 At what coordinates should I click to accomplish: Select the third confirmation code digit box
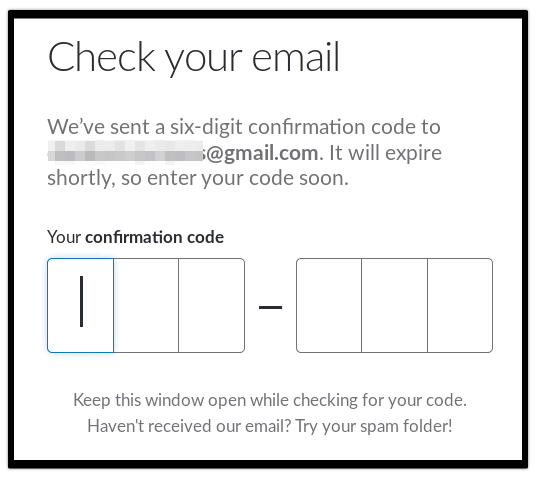click(212, 305)
